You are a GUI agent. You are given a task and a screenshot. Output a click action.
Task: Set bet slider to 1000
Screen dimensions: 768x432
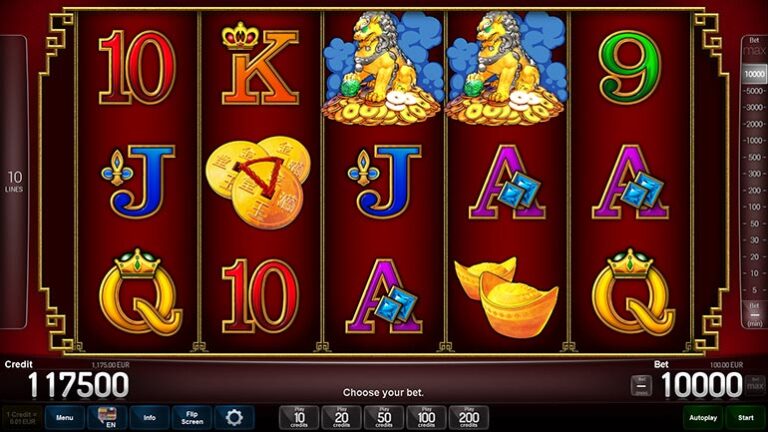pyautogui.click(x=754, y=141)
